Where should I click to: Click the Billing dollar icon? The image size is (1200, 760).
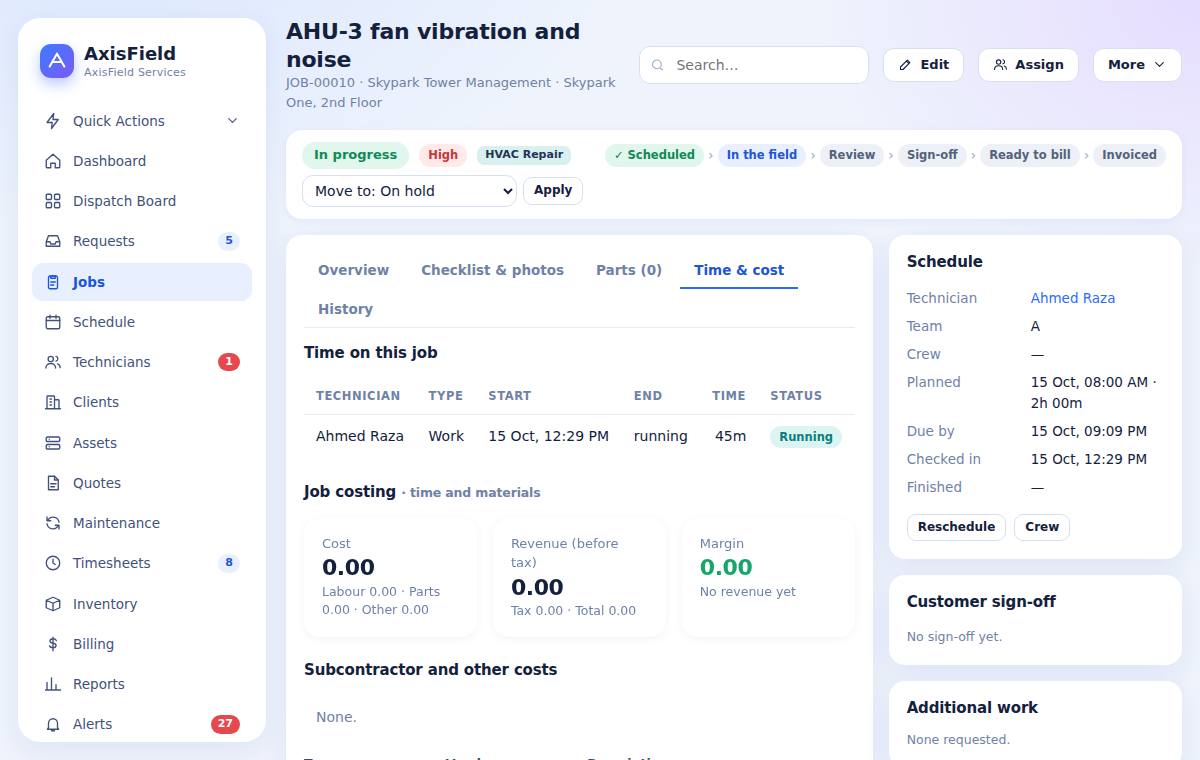click(x=53, y=644)
